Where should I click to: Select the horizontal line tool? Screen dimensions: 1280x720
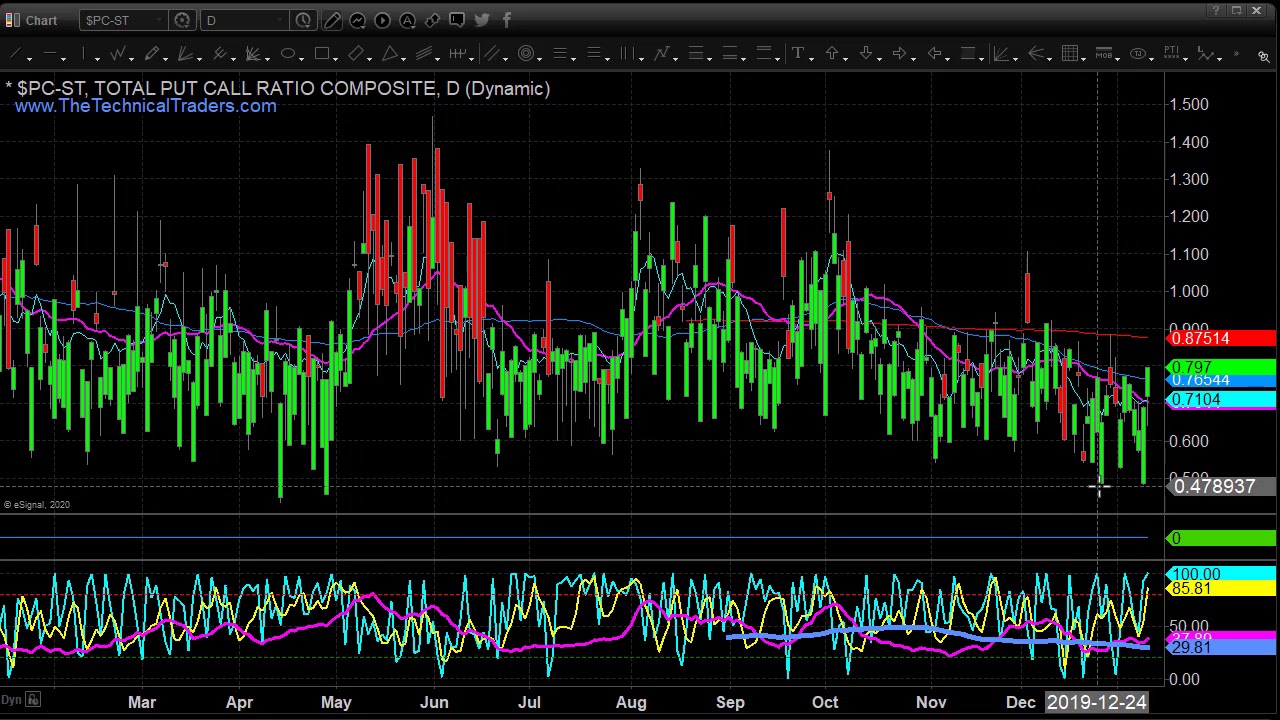coord(49,53)
